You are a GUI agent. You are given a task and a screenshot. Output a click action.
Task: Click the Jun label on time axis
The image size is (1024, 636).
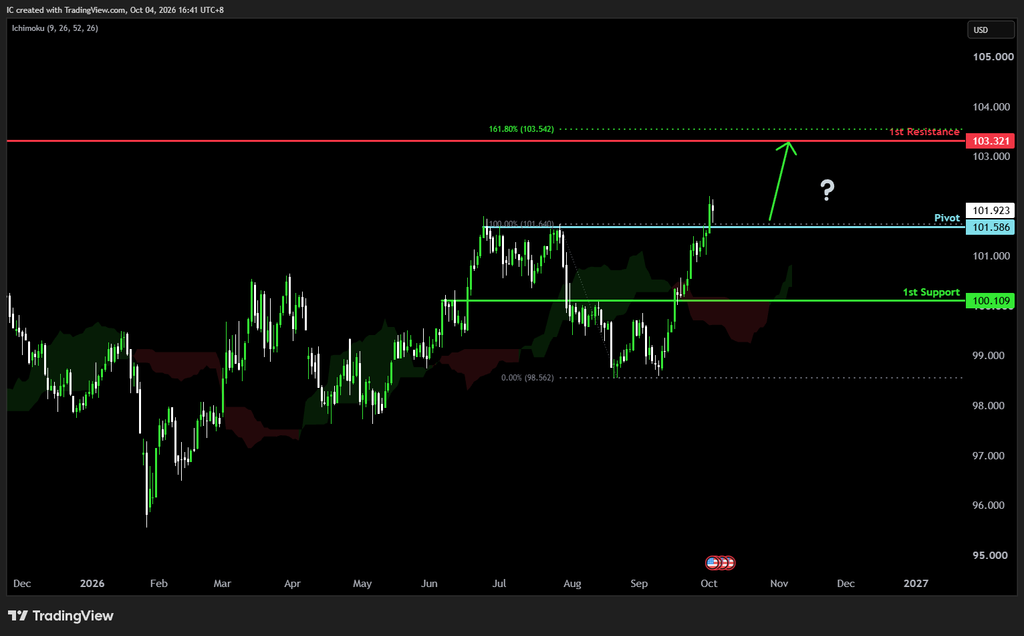click(x=429, y=584)
